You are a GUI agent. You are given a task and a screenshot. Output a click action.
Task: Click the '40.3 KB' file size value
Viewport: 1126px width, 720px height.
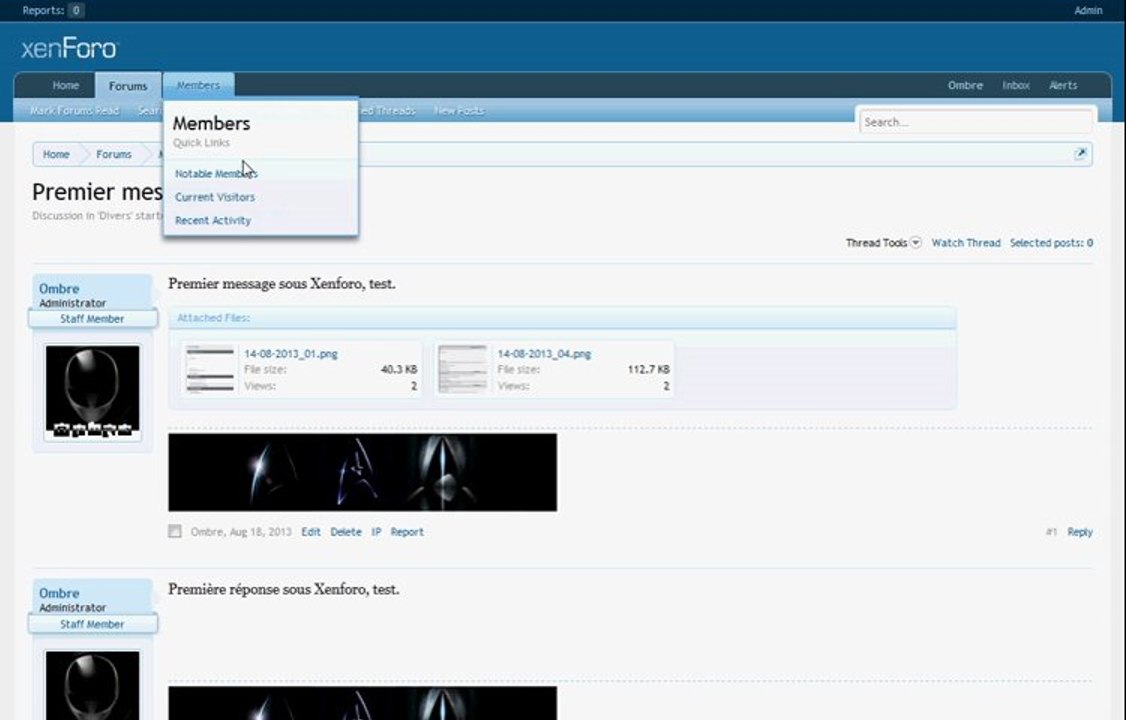tap(399, 370)
